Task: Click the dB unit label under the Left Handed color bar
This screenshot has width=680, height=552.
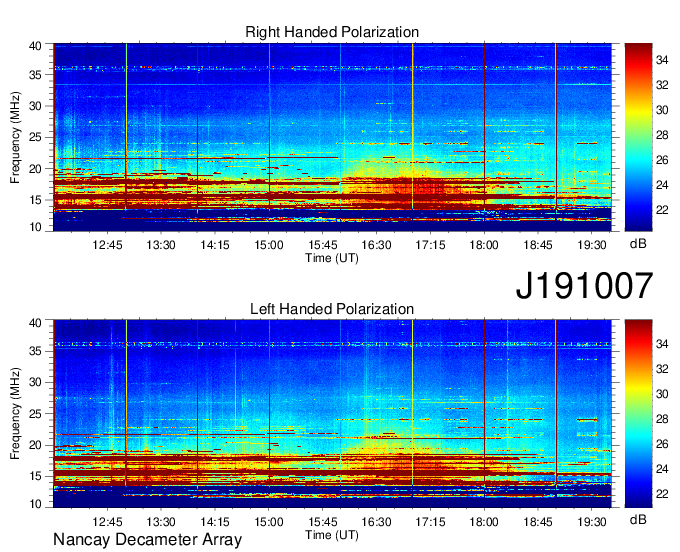Action: tap(638, 519)
